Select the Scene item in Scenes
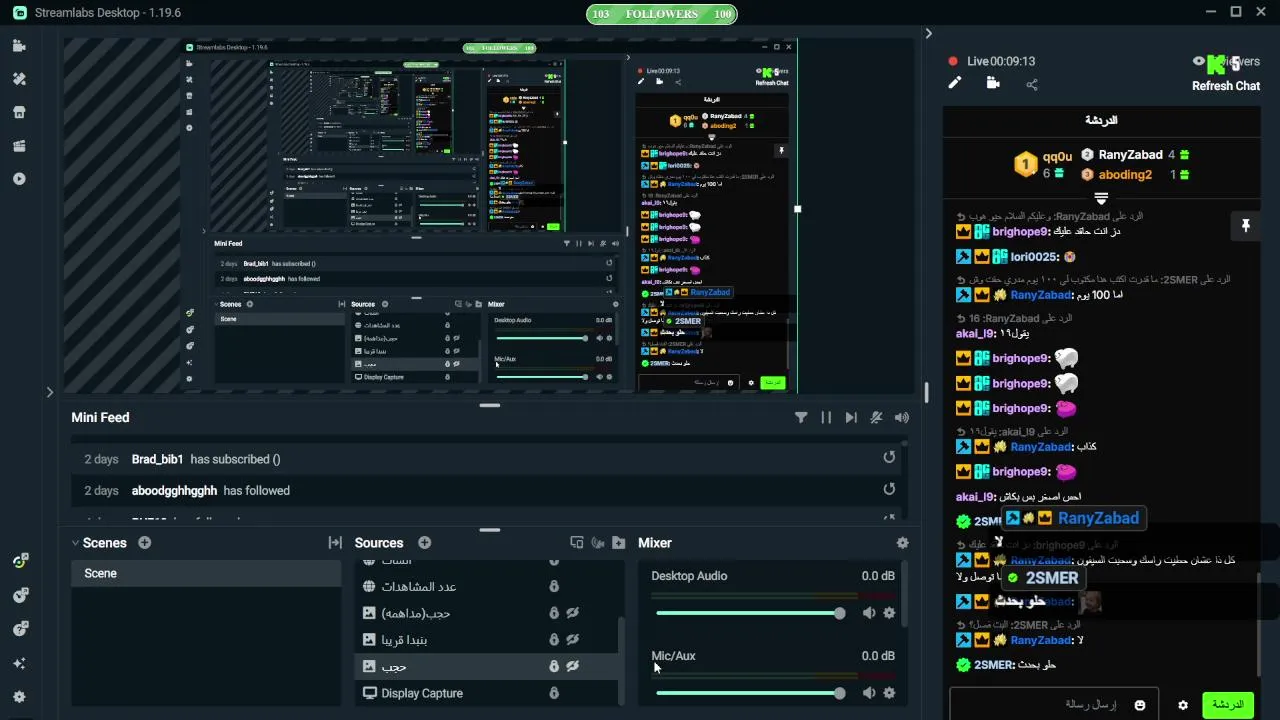The image size is (1280, 720). [206, 573]
